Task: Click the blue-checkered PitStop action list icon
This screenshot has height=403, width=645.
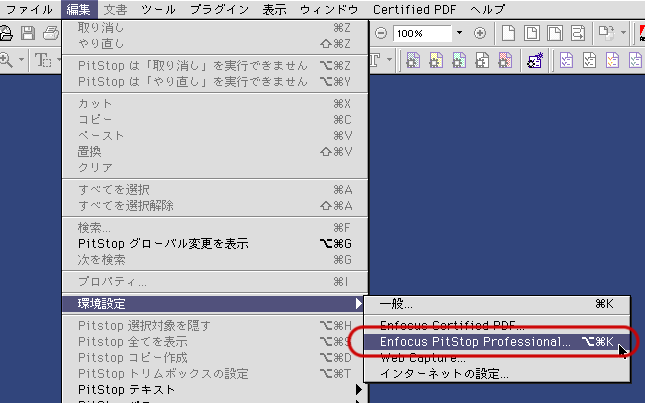Action: tap(413, 60)
